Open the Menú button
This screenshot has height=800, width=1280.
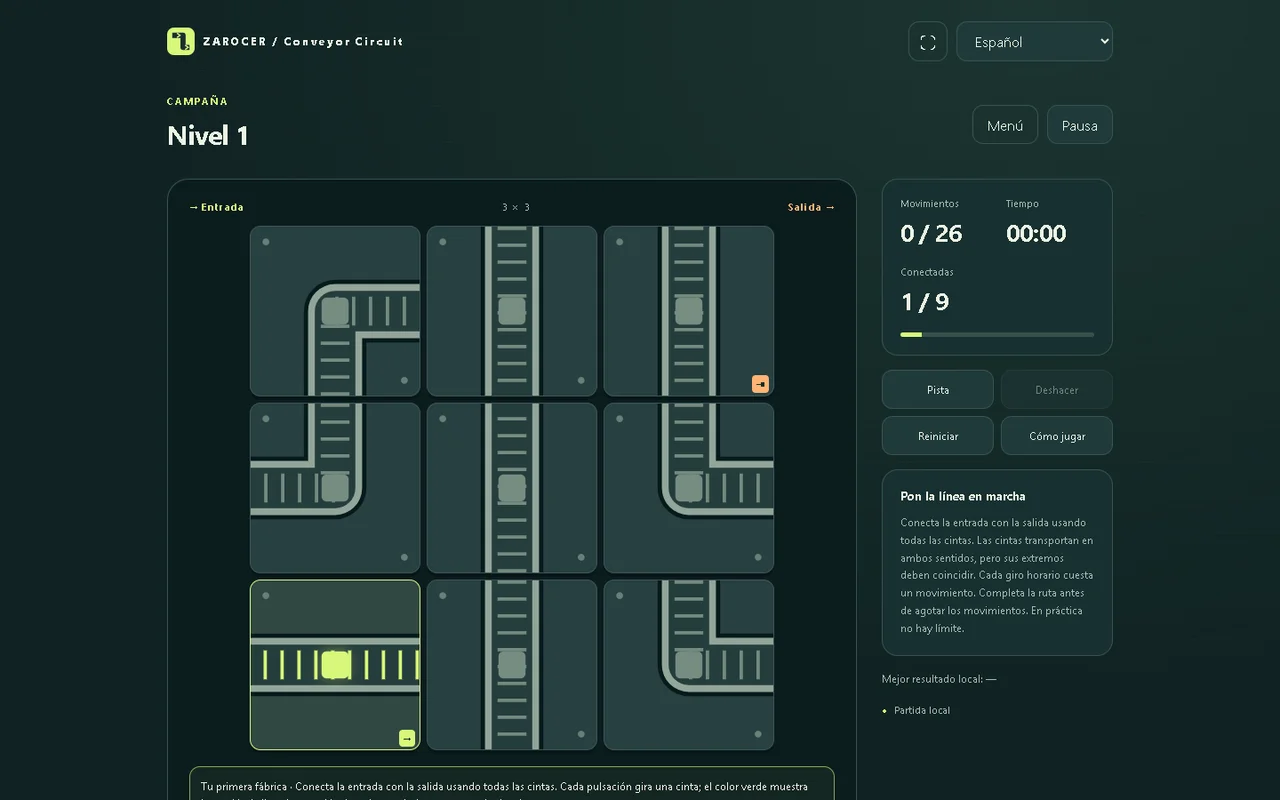(x=1005, y=125)
